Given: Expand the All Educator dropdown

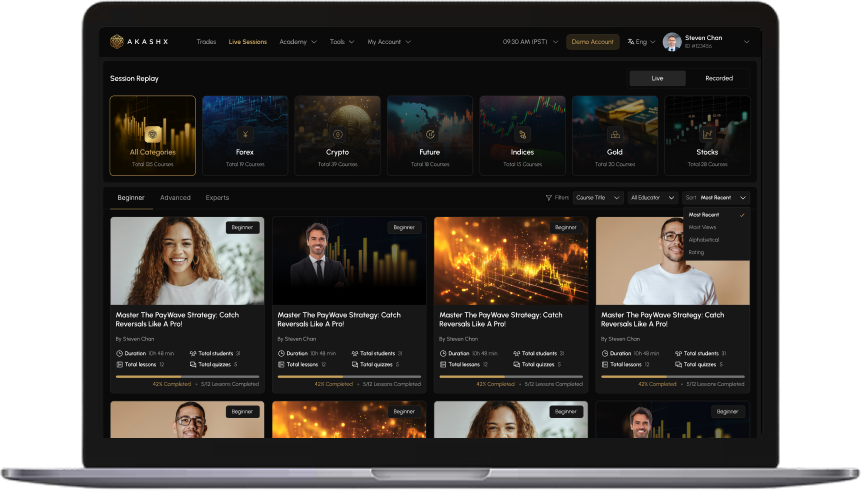Looking at the screenshot, I should pos(653,198).
